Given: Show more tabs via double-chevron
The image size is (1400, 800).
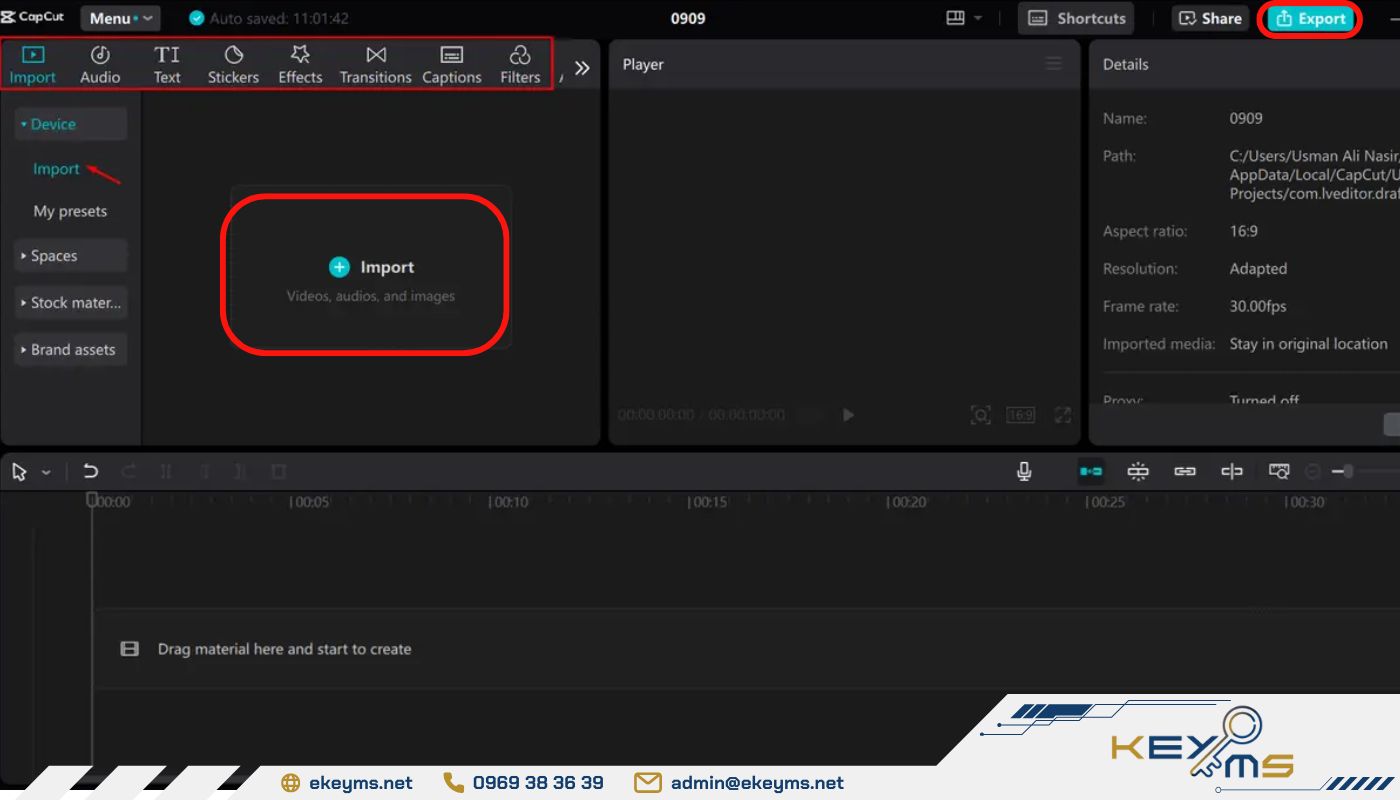Looking at the screenshot, I should point(582,68).
